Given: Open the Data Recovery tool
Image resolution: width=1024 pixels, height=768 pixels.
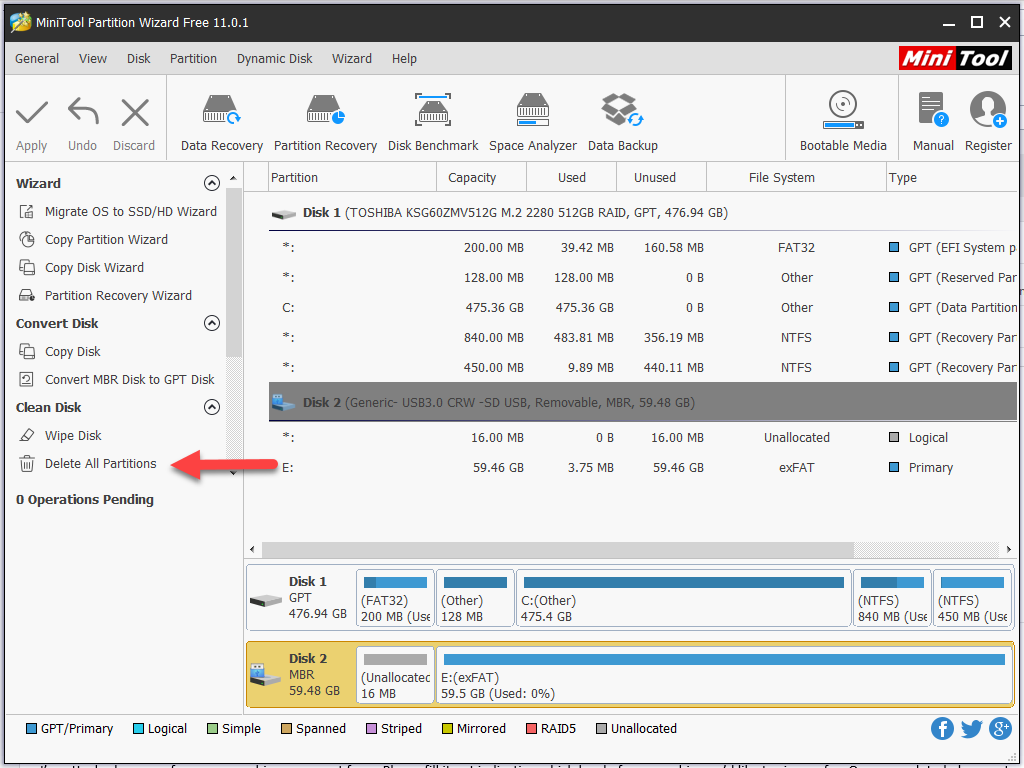Looking at the screenshot, I should [221, 122].
